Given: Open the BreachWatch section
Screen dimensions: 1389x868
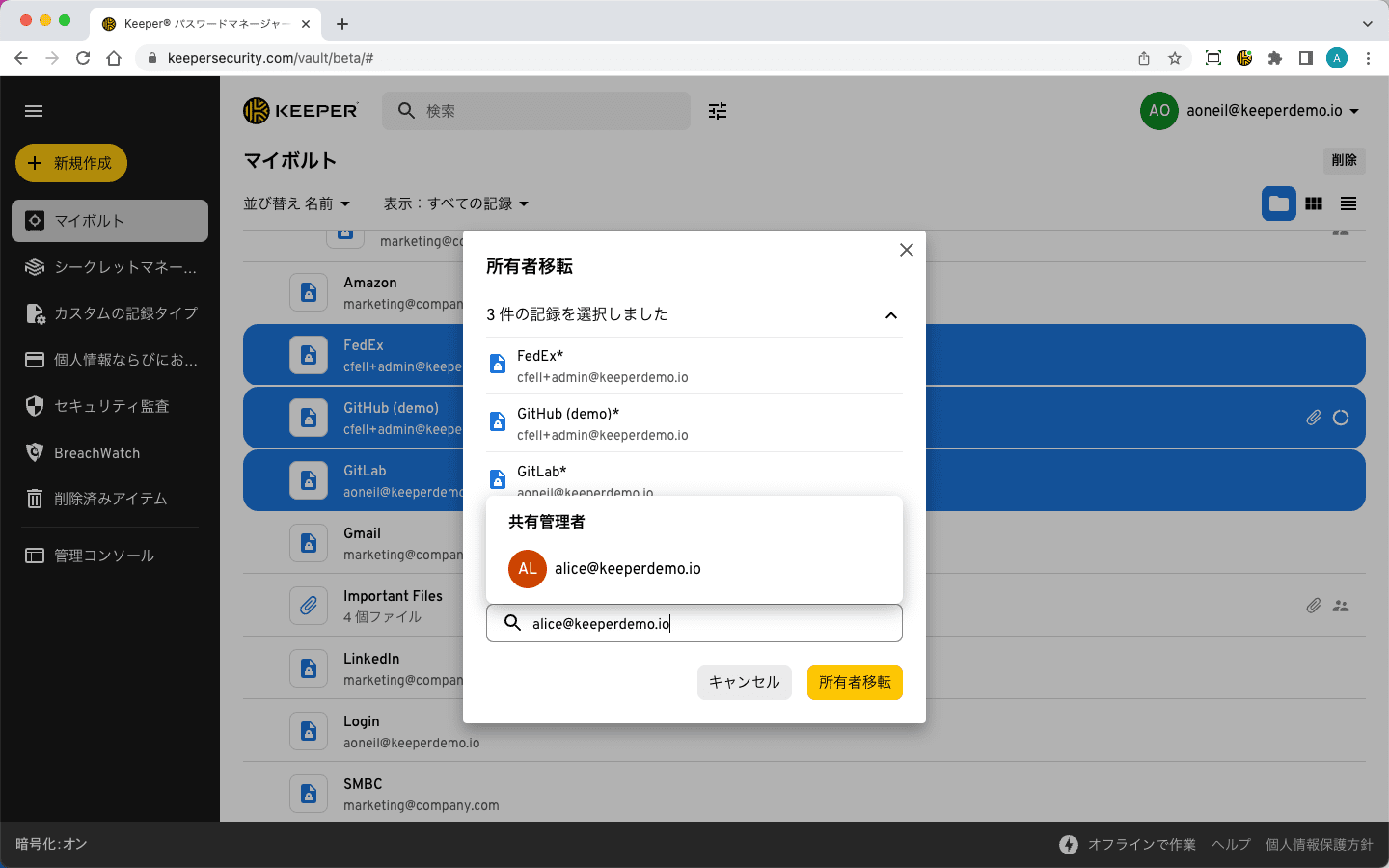Looking at the screenshot, I should coord(96,453).
